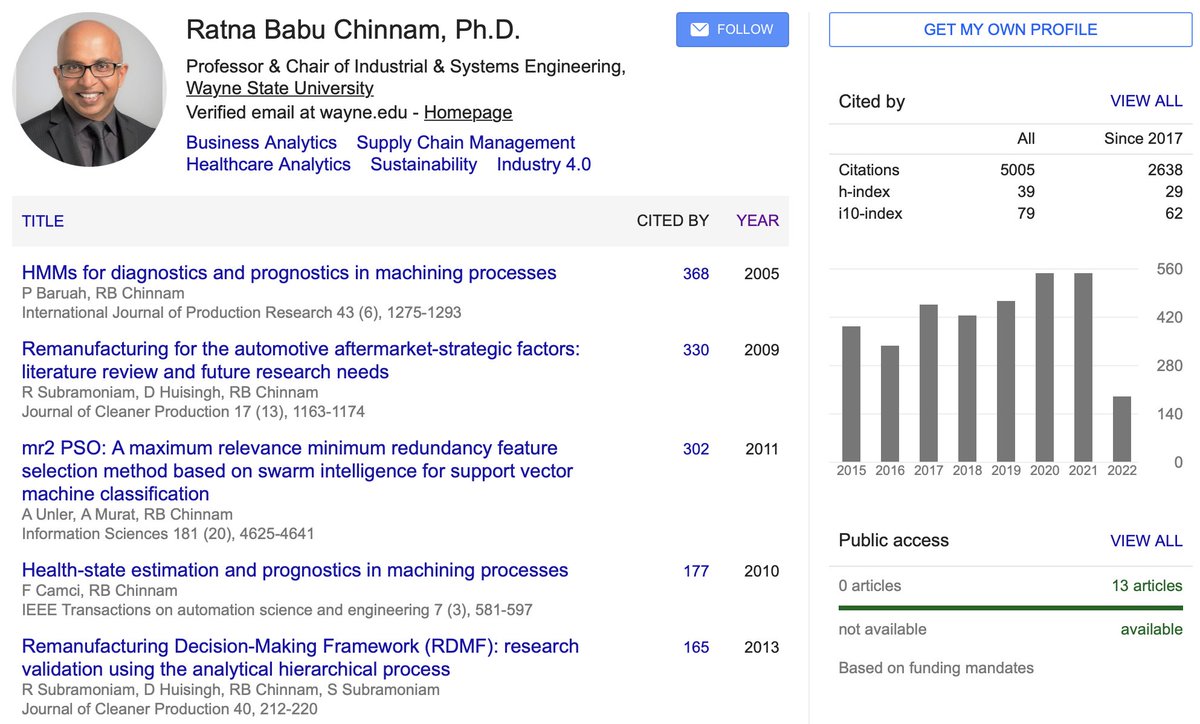1200x724 pixels.
Task: Sort publications by YEAR column
Action: tap(758, 221)
